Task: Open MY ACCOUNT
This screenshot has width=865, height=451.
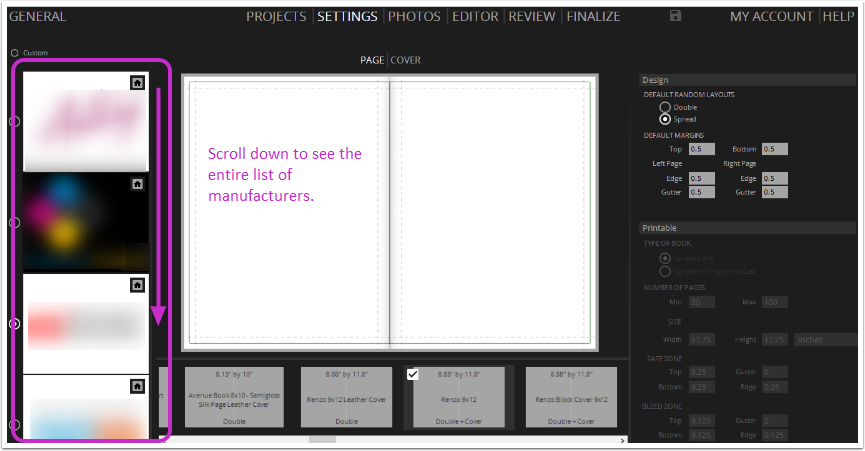Action: tap(771, 17)
